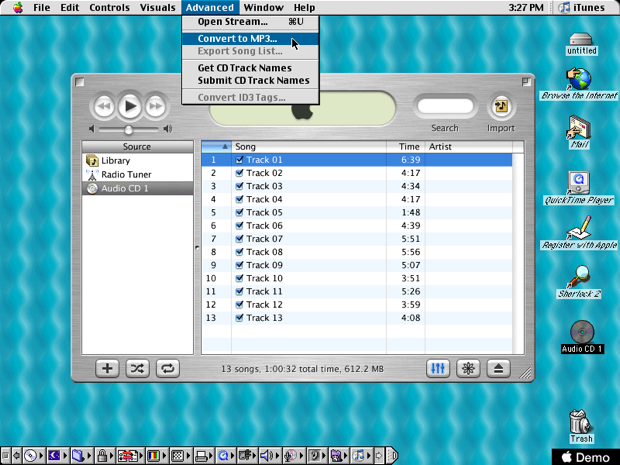This screenshot has height=465, width=620.
Task: Uncheck the Track 01 checkbox
Action: pyautogui.click(x=239, y=160)
